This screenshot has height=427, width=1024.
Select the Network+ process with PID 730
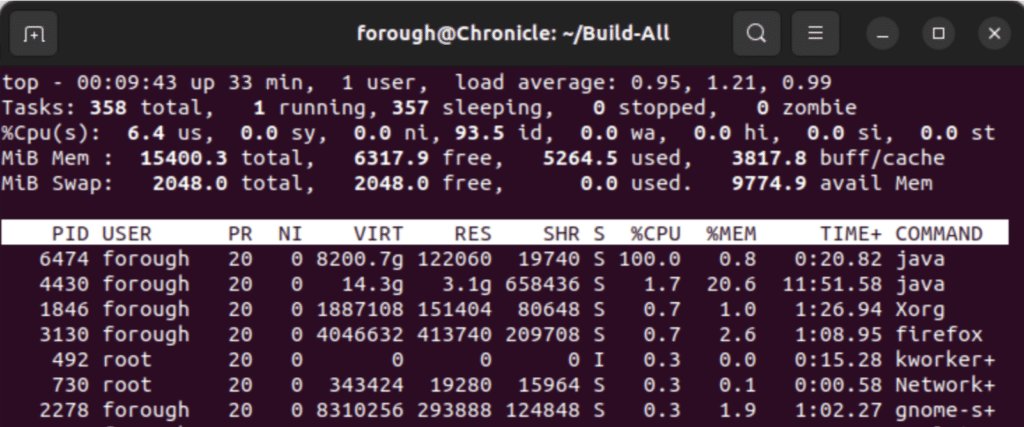pos(504,385)
